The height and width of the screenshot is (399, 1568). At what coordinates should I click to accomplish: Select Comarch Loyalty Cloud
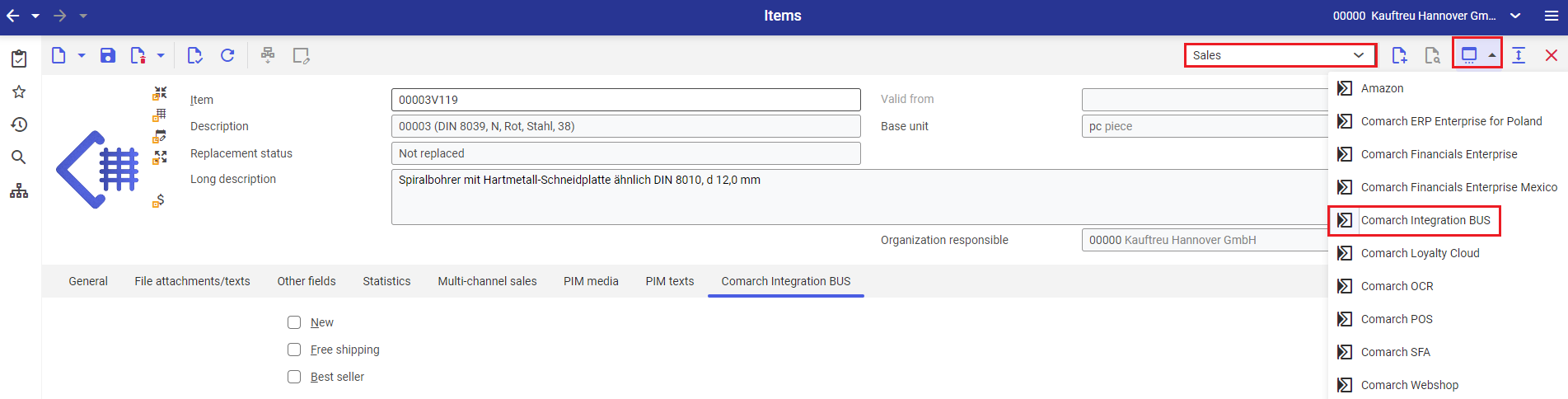tap(1448, 253)
